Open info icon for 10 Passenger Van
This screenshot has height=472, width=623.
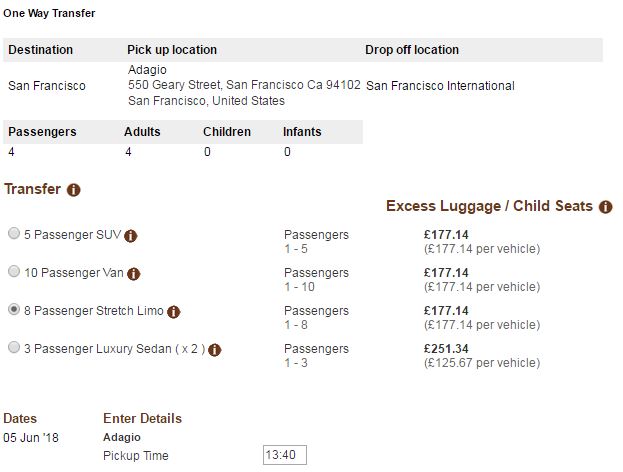click(x=134, y=273)
